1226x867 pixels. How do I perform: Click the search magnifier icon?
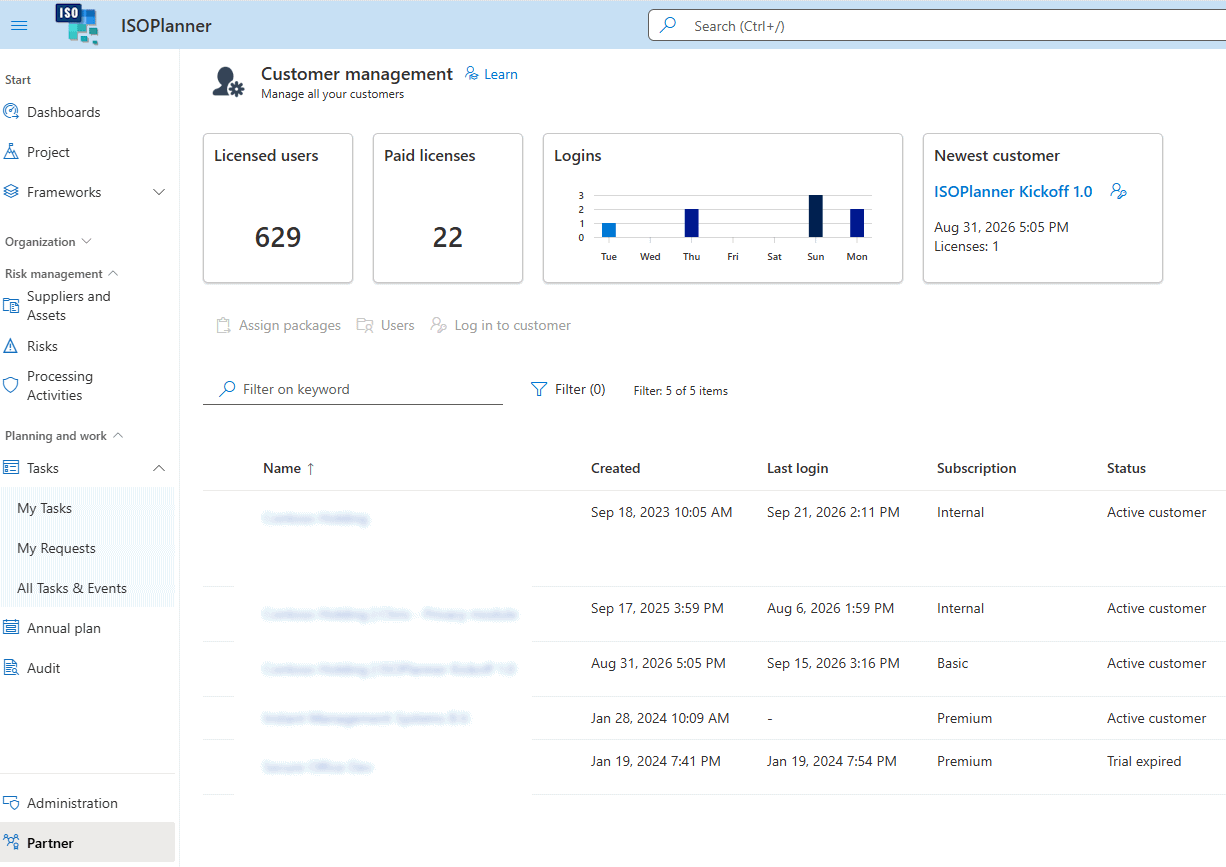click(x=669, y=26)
